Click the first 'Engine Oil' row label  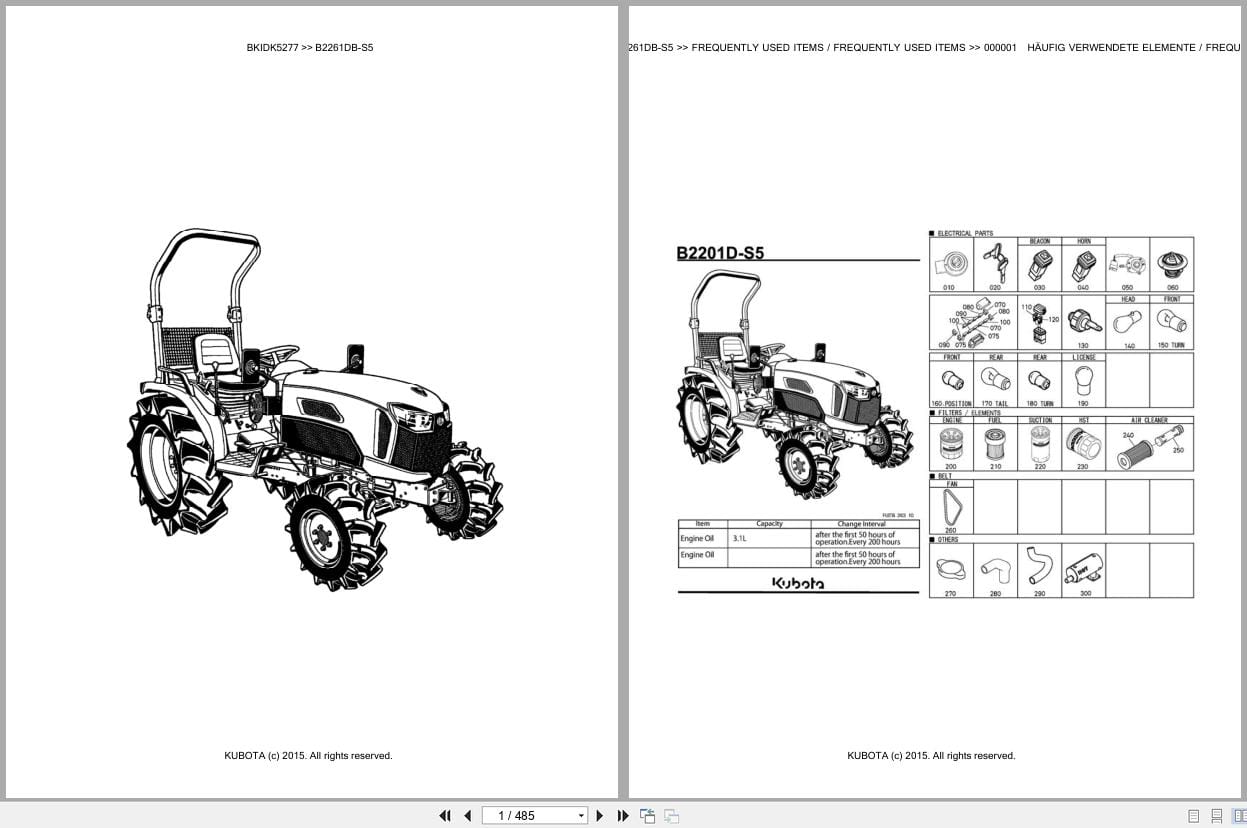[x=697, y=538]
